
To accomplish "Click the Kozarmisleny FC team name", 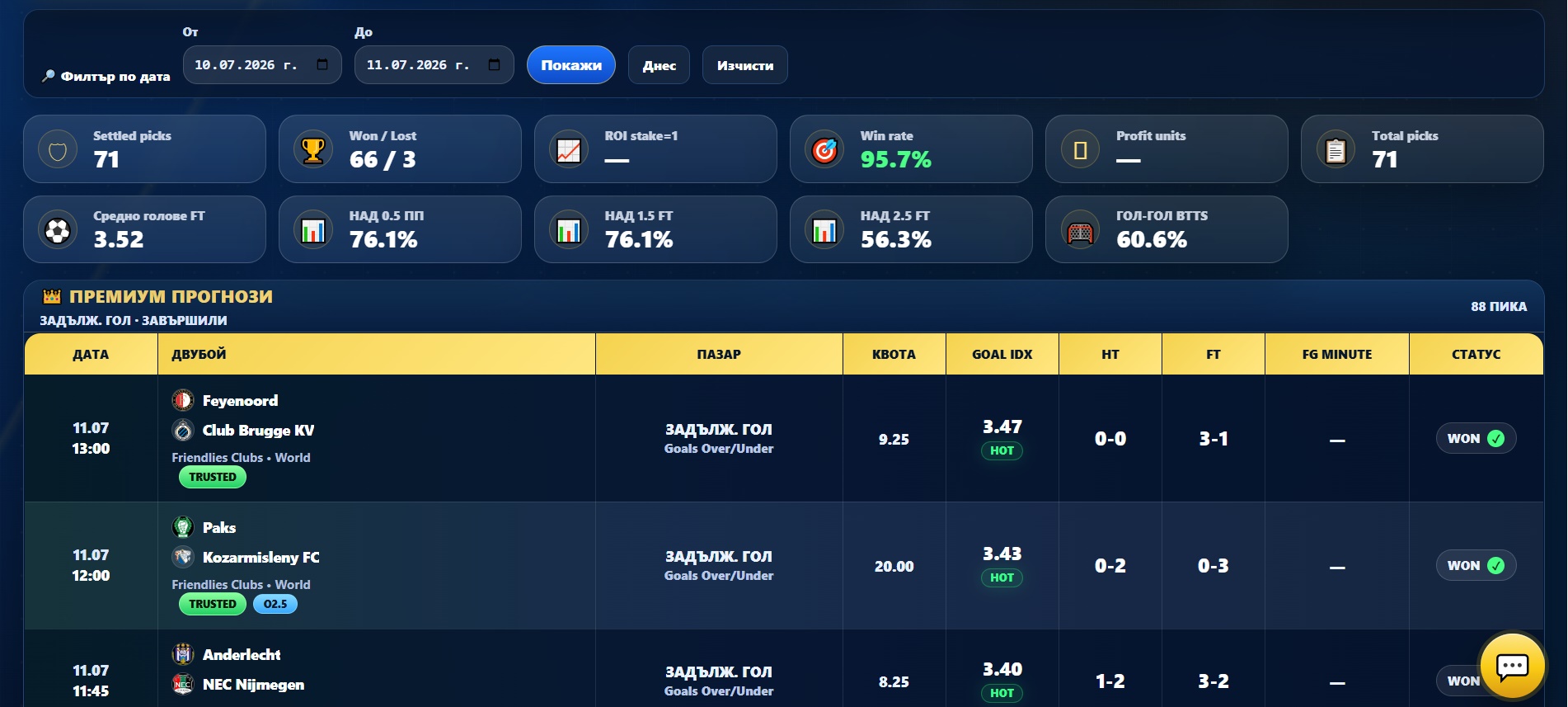I will 261,558.
